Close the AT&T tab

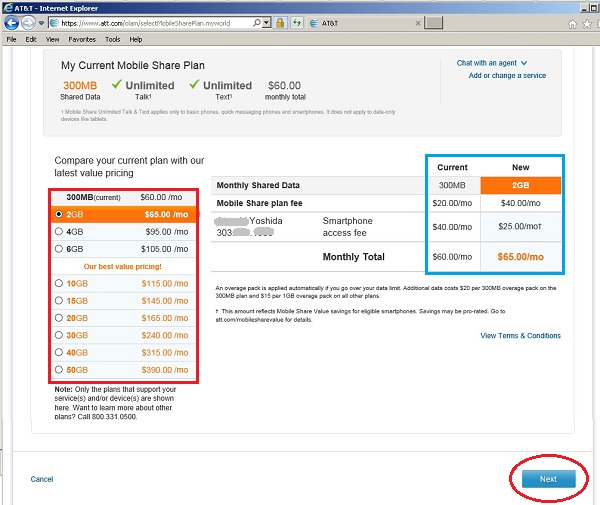[x=418, y=23]
